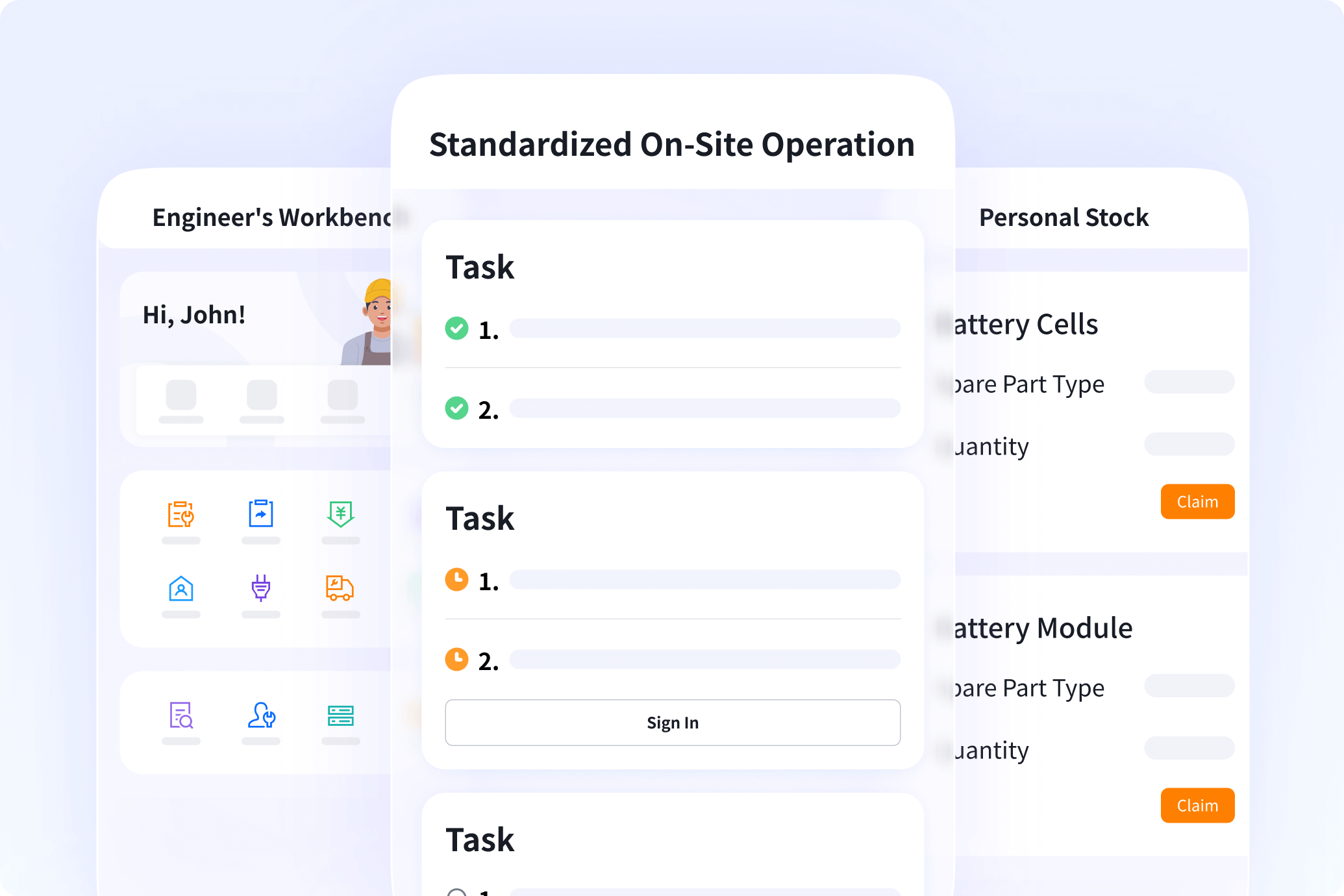1344x896 pixels.
Task: Open the dispatch transfer clipboard icon
Action: (260, 514)
